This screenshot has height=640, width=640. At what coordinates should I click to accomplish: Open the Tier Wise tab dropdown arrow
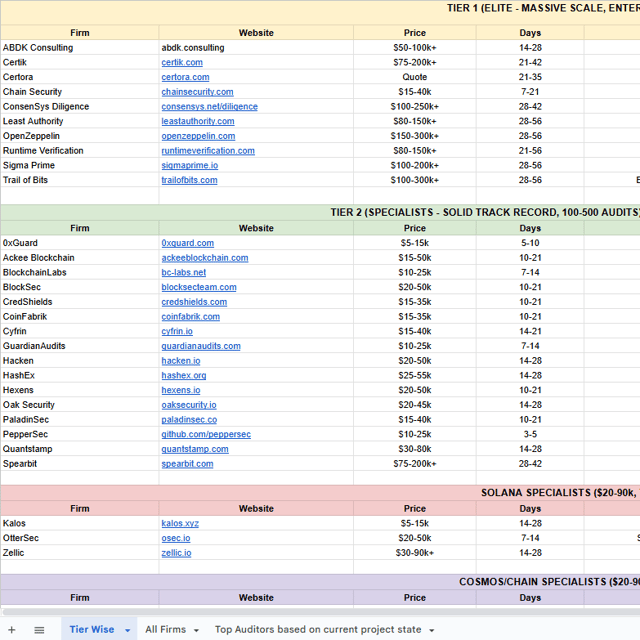click(127, 630)
